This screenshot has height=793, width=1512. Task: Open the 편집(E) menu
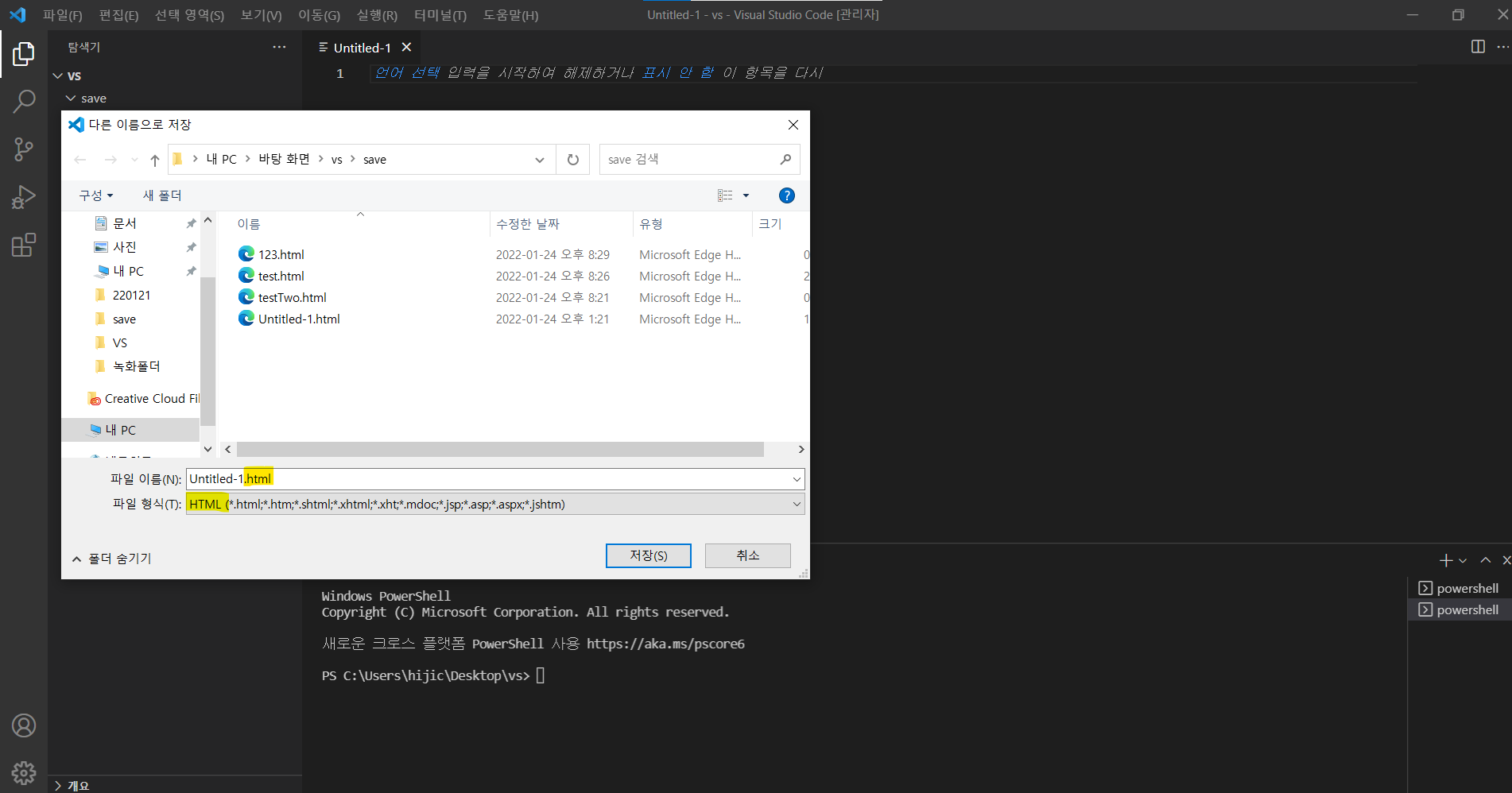pyautogui.click(x=118, y=15)
